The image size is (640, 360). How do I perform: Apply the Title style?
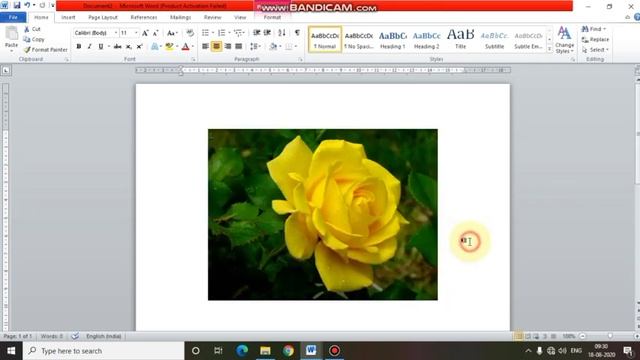coord(460,40)
